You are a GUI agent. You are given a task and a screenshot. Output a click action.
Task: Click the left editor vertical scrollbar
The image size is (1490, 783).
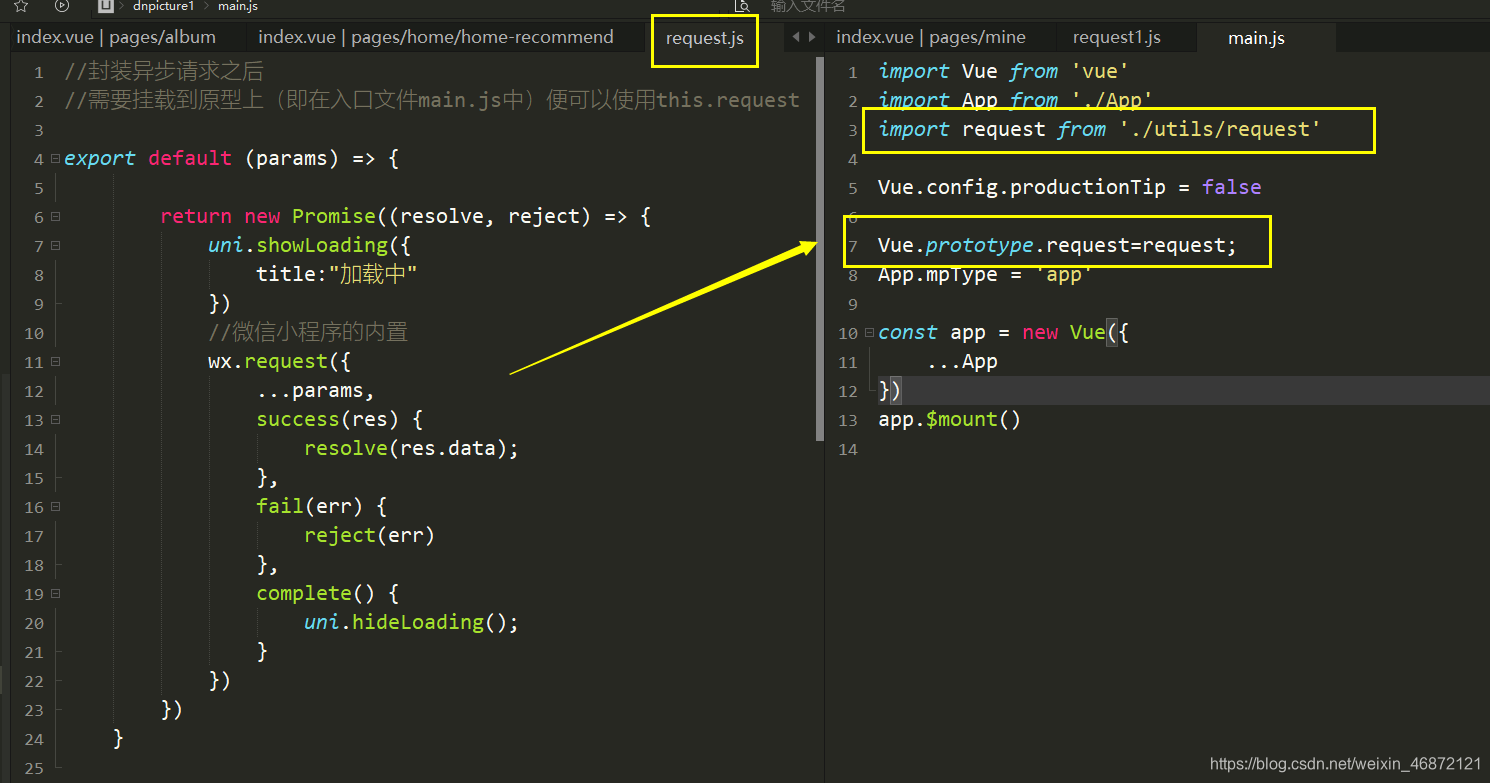[820, 250]
